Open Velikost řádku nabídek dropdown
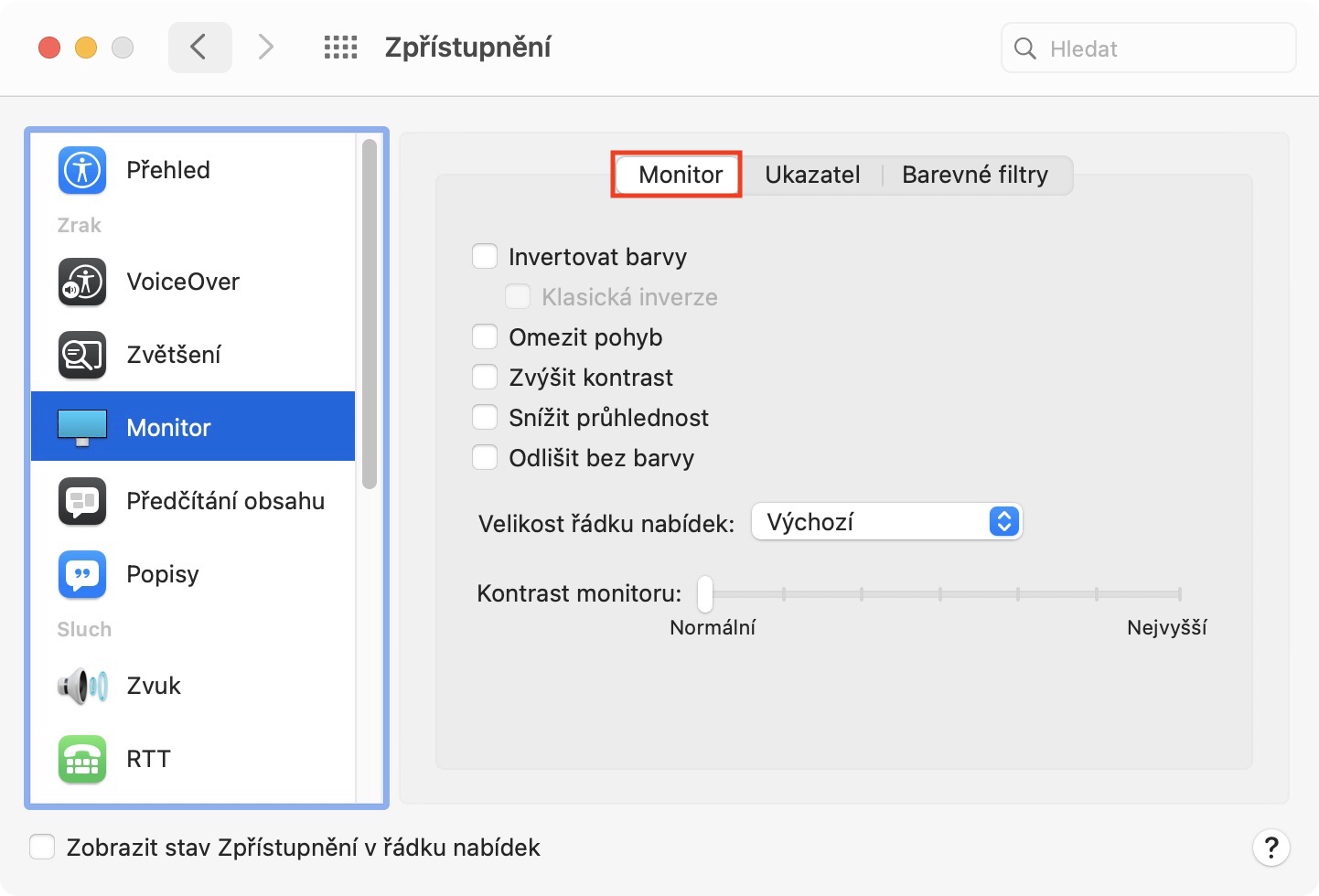Viewport: 1319px width, 896px height. click(885, 522)
